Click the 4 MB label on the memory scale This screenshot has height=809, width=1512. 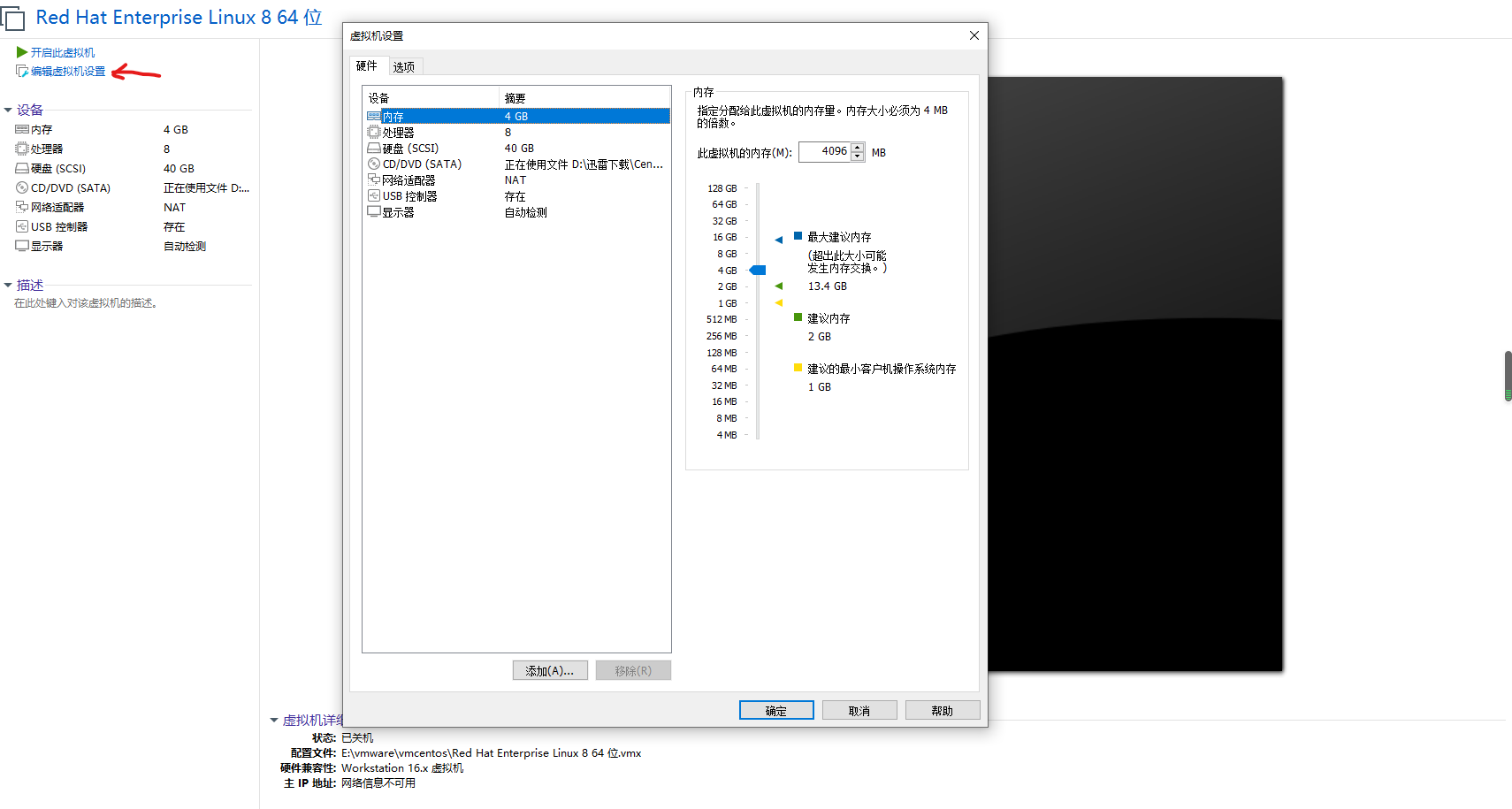pos(726,435)
